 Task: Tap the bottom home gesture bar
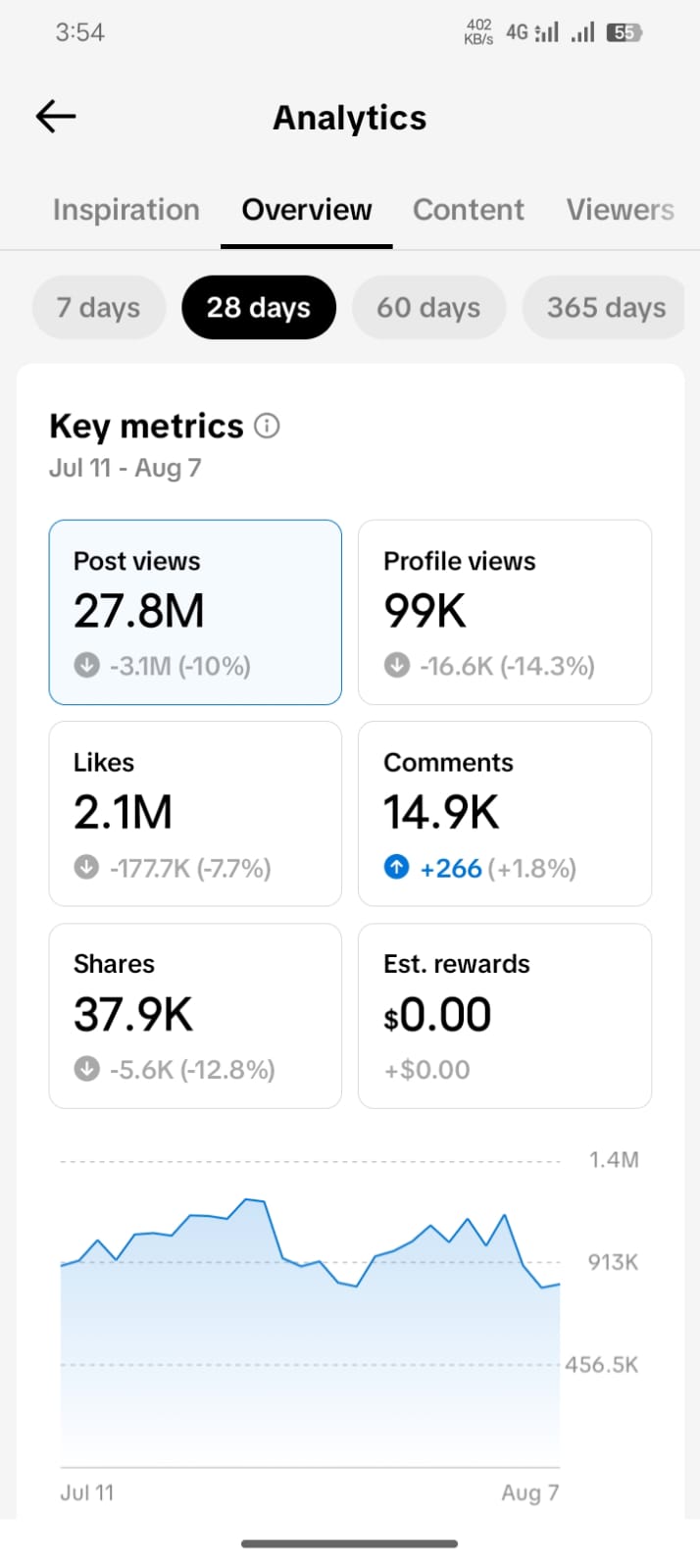pyautogui.click(x=350, y=1543)
